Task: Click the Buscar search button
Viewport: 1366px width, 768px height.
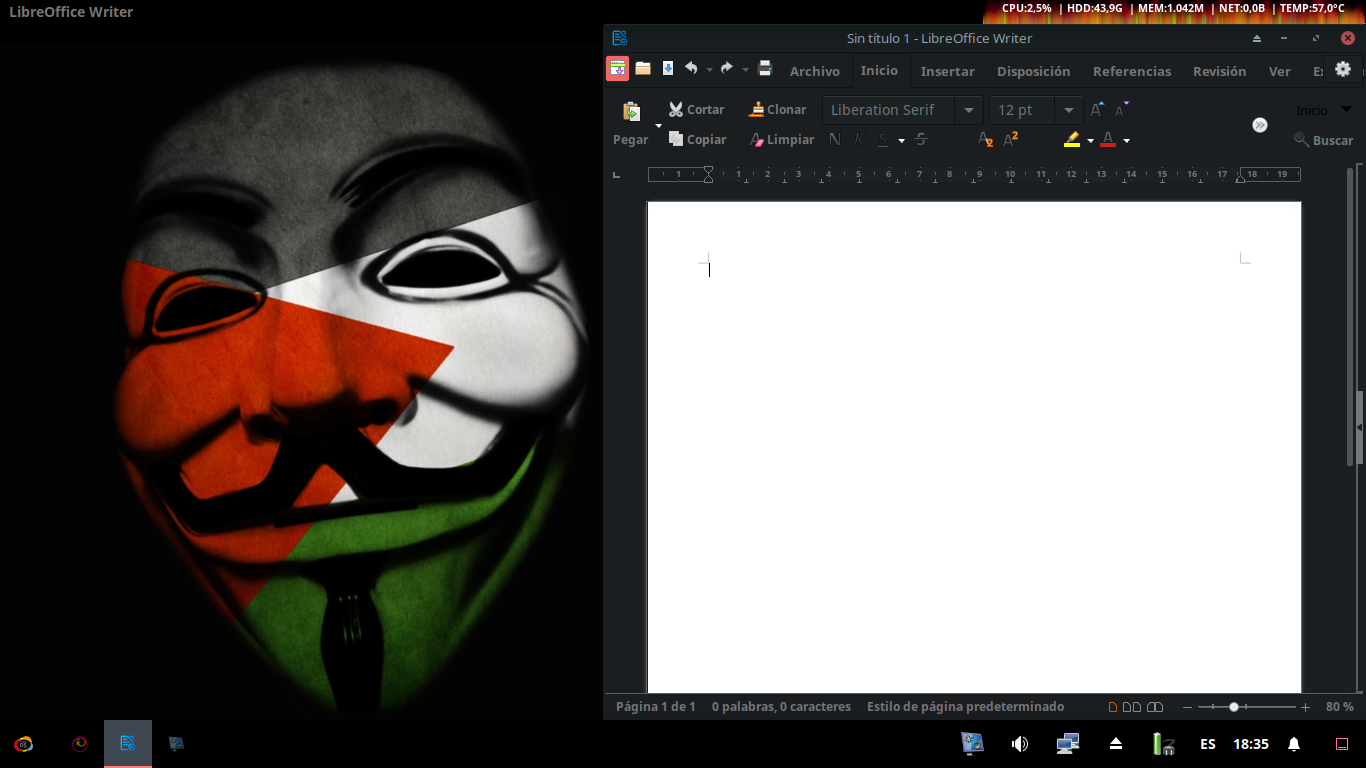Action: point(1323,141)
